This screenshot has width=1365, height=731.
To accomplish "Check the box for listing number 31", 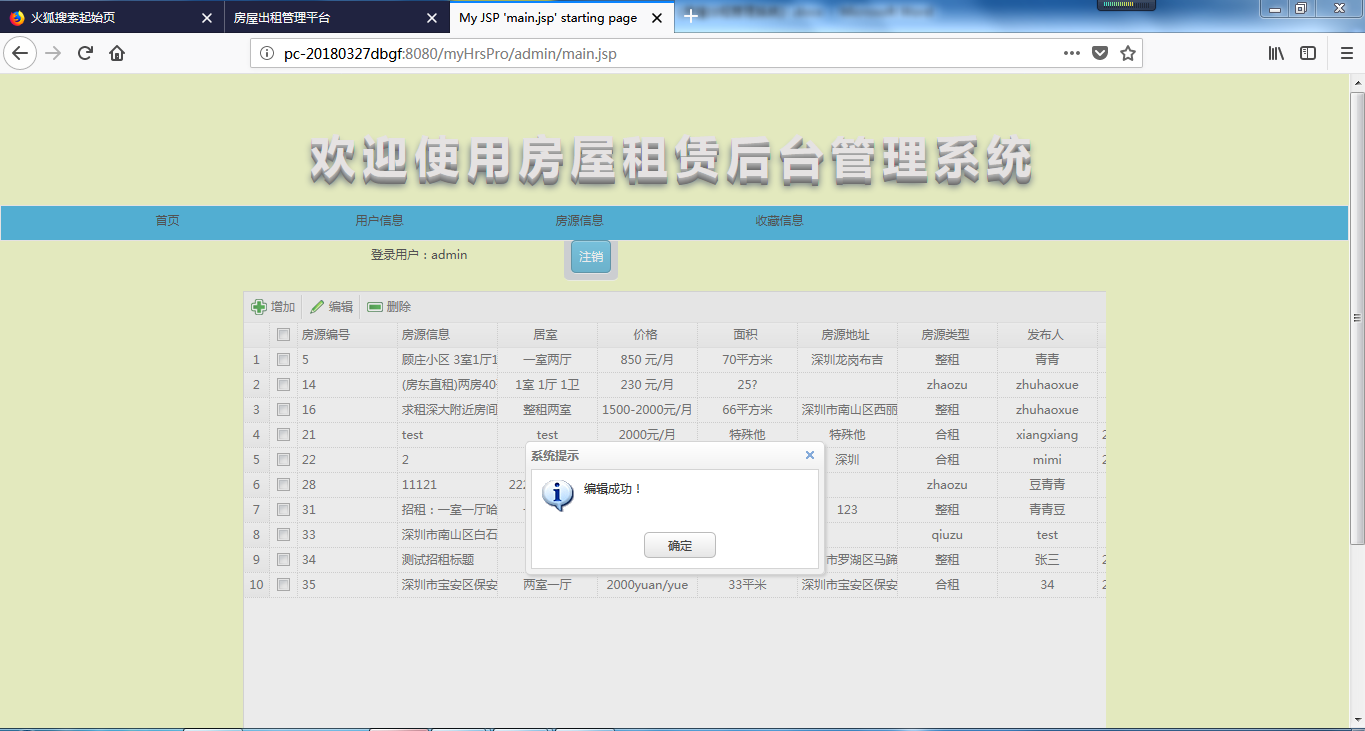I will pyautogui.click(x=283, y=510).
